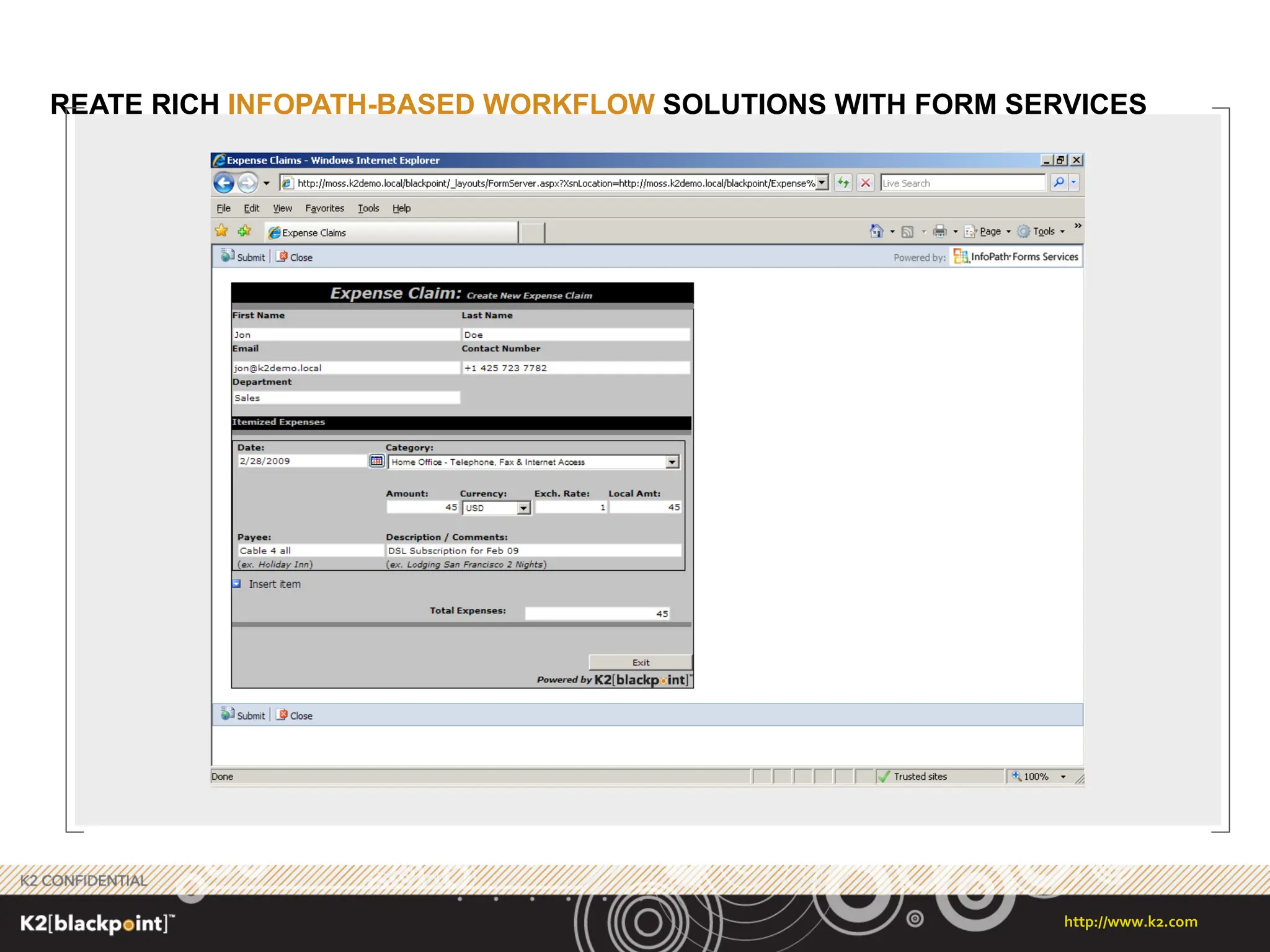Click Submit in the bottom form toolbar

[x=243, y=715]
